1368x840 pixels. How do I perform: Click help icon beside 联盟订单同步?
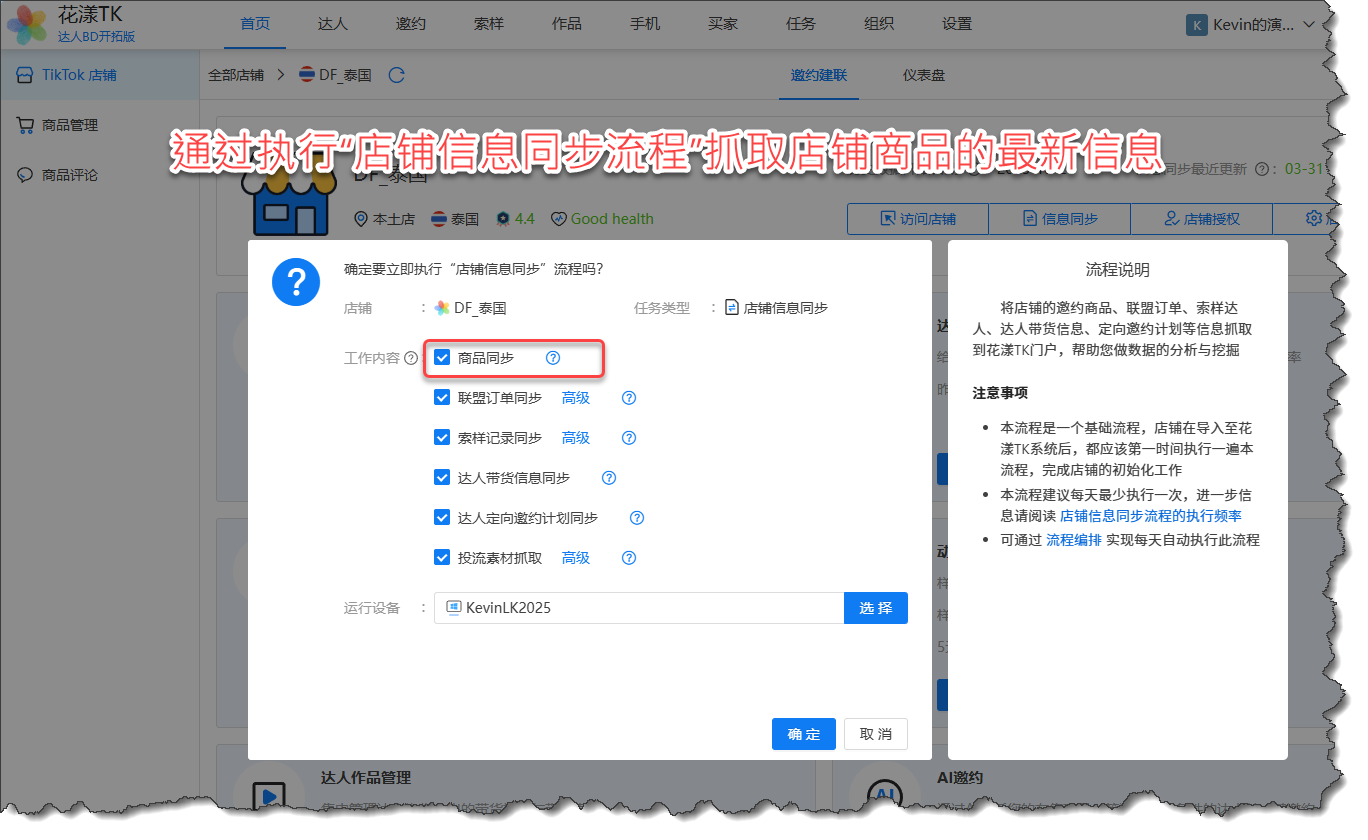coord(629,398)
